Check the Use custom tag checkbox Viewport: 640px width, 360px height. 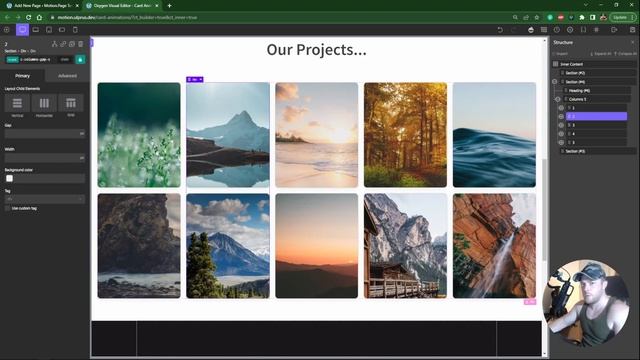(x=7, y=208)
